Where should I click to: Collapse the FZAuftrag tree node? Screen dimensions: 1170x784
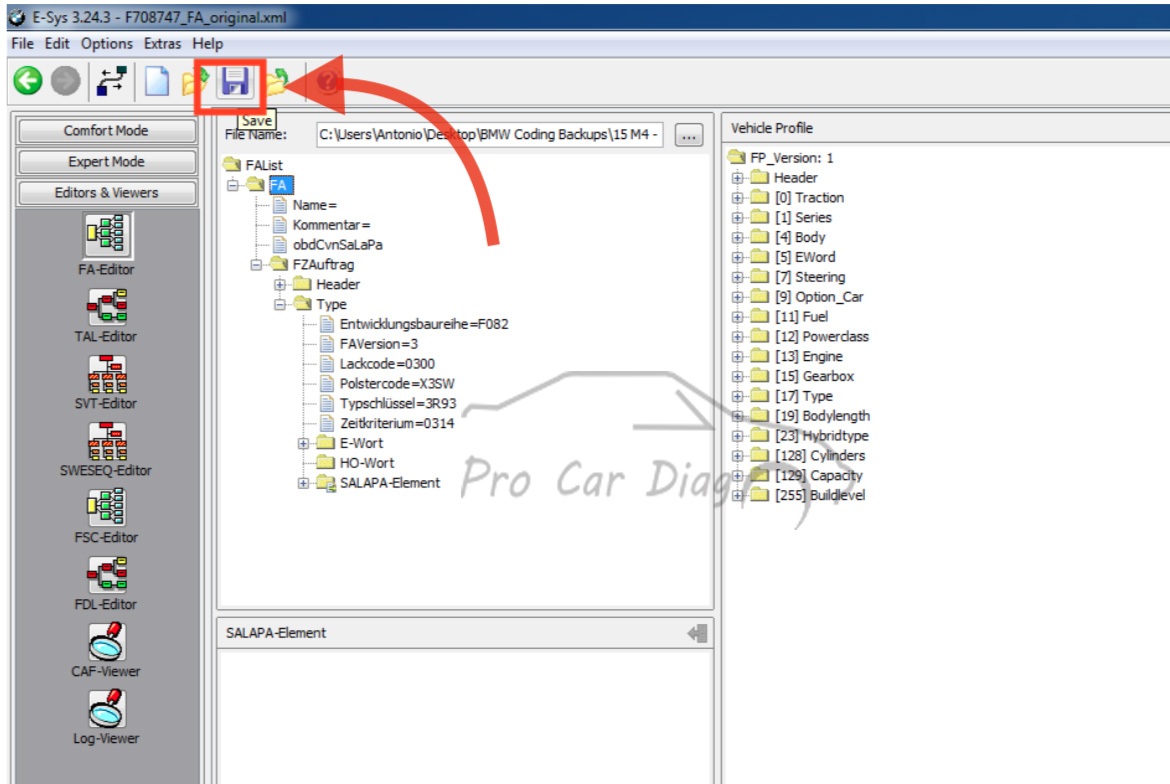coord(256,265)
